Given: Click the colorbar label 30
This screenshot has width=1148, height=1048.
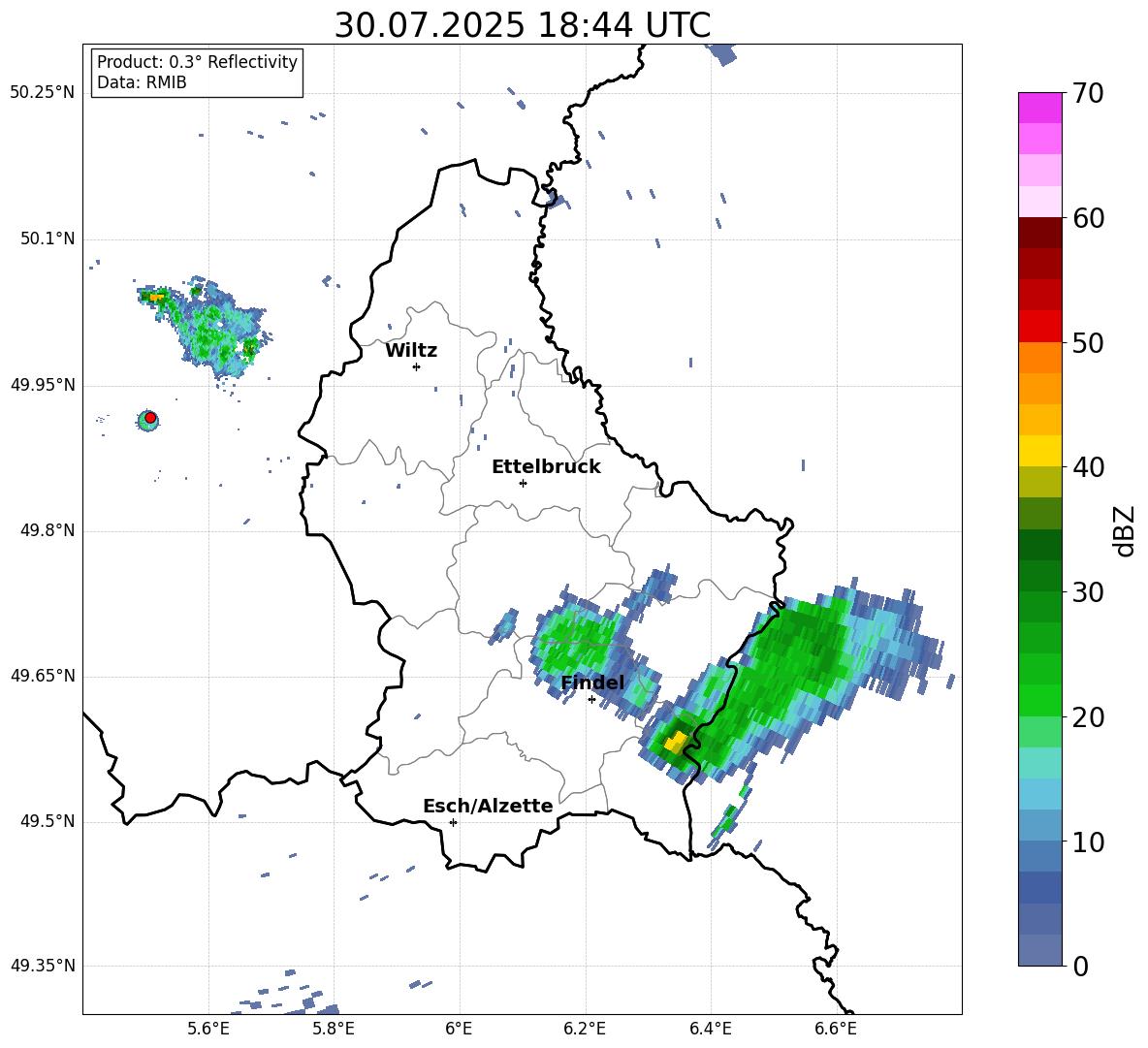Looking at the screenshot, I should [x=1088, y=592].
